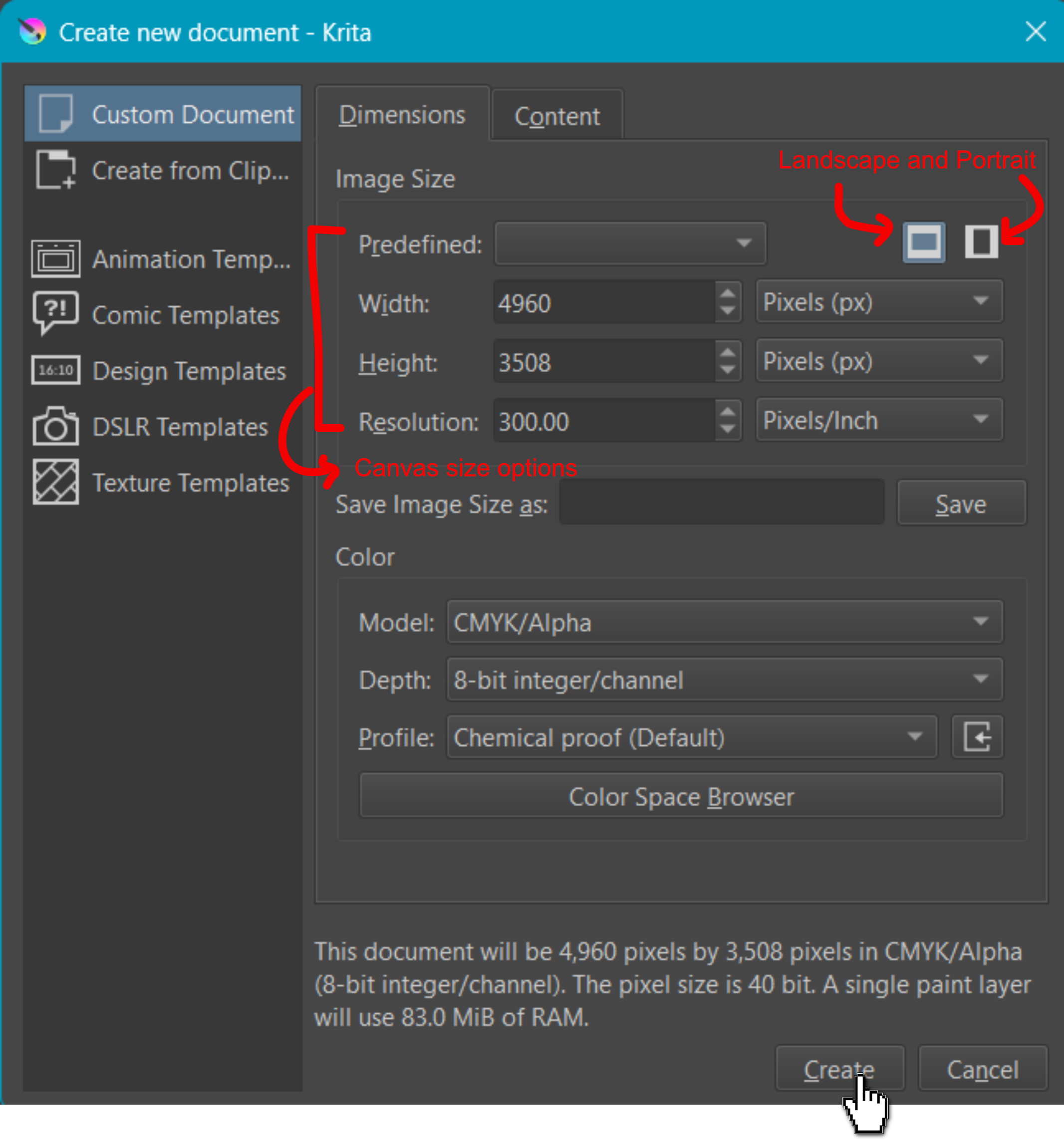Close the Create new document dialog
This screenshot has width=1064, height=1140.
[x=1036, y=31]
